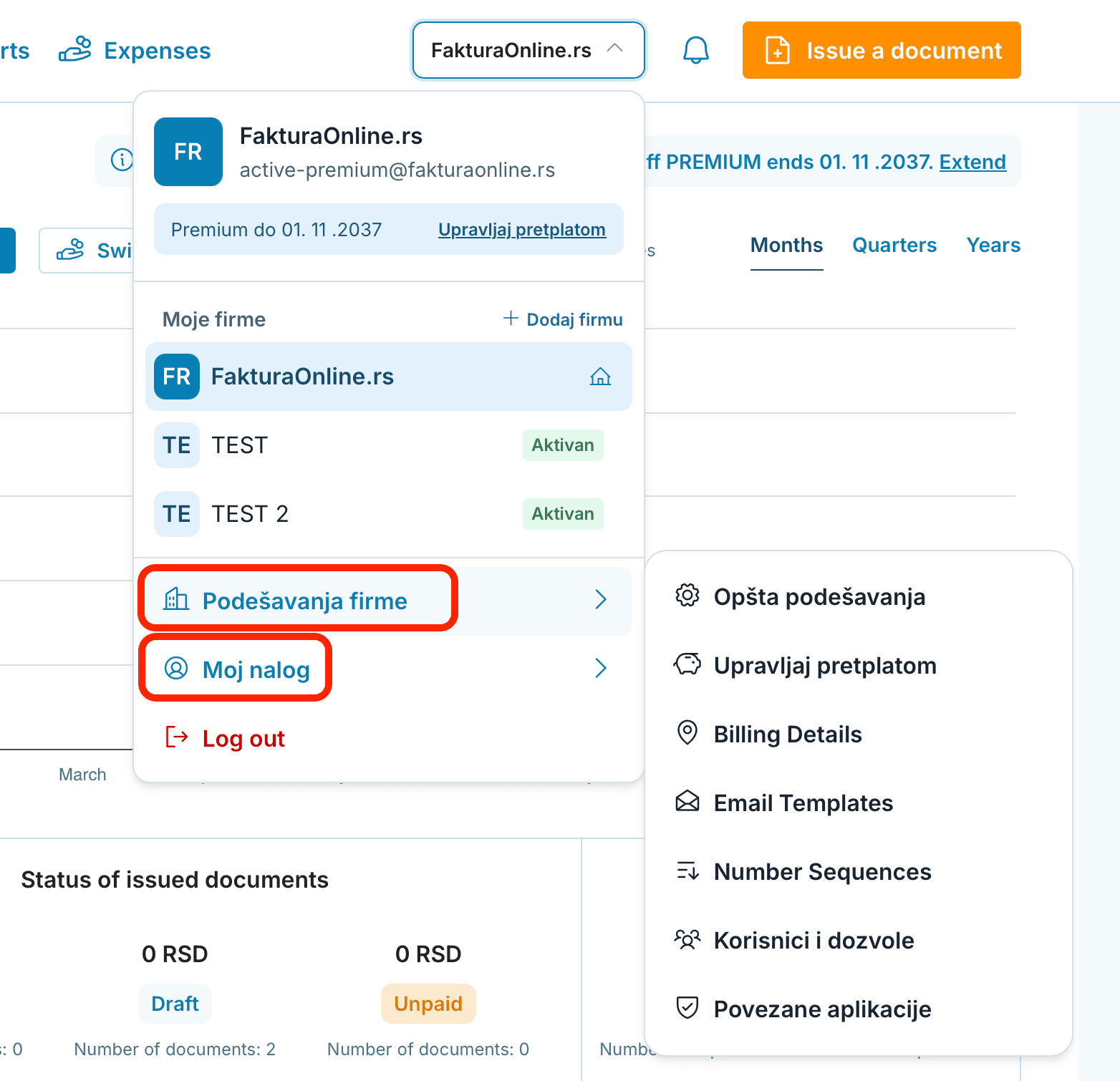Click Dodaj firmu to add a company

coord(563,319)
